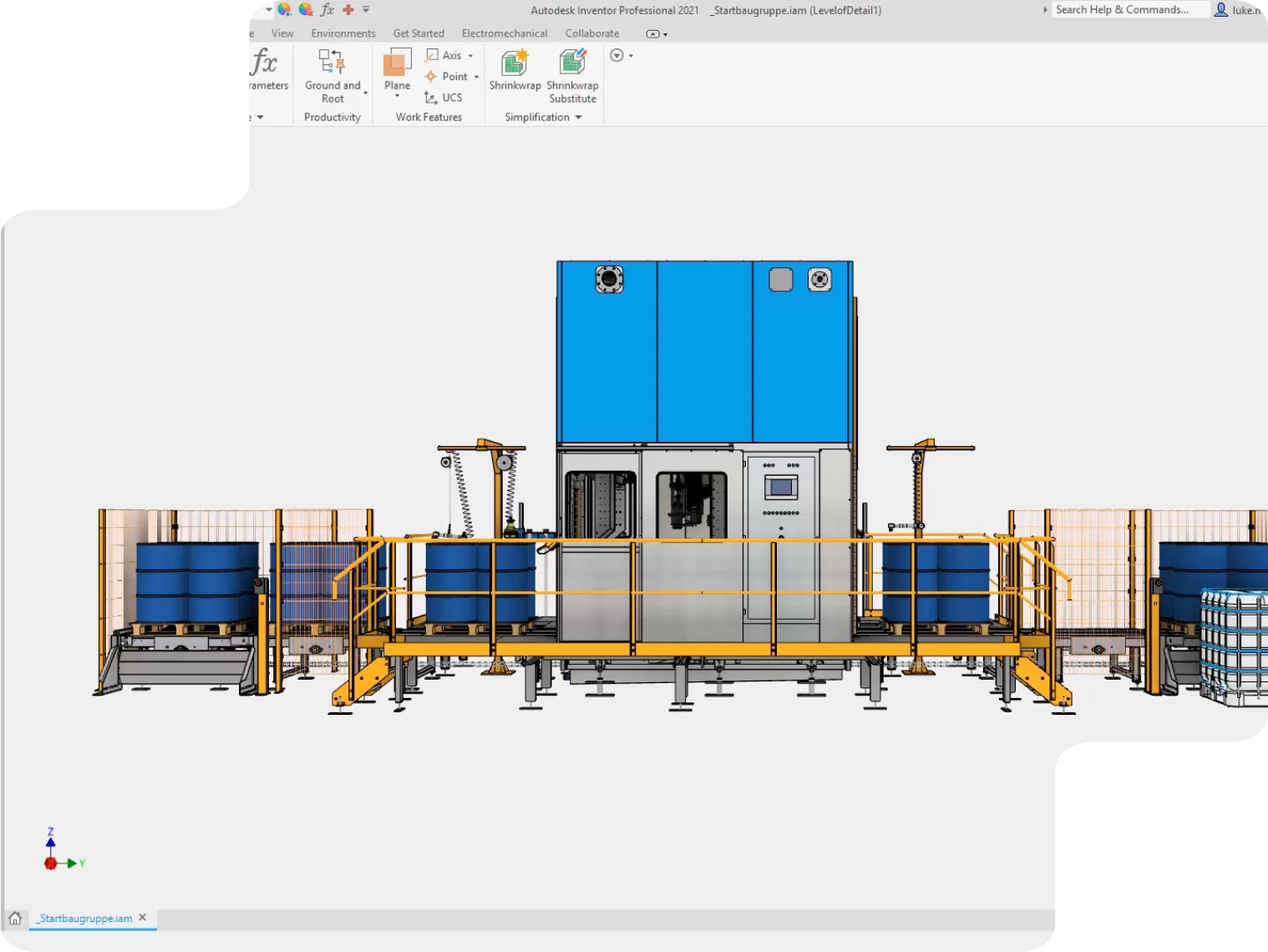Viewport: 1268px width, 952px height.
Task: Open the View ribbon tab
Action: [x=281, y=33]
